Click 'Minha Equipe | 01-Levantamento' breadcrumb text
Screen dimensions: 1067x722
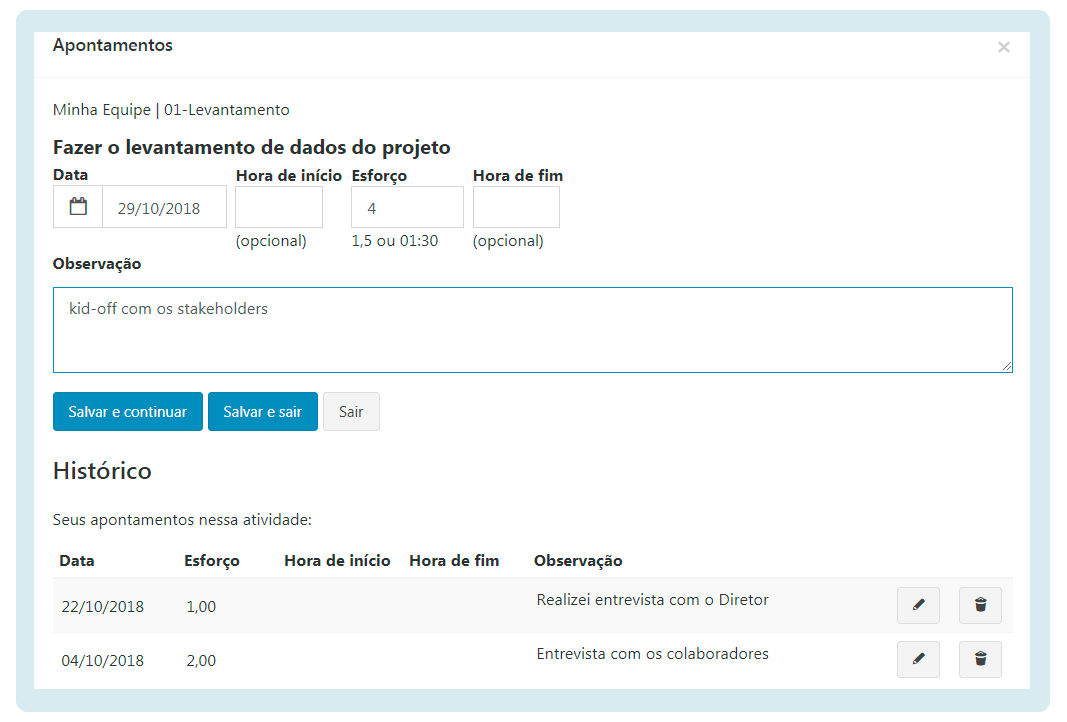click(x=171, y=110)
